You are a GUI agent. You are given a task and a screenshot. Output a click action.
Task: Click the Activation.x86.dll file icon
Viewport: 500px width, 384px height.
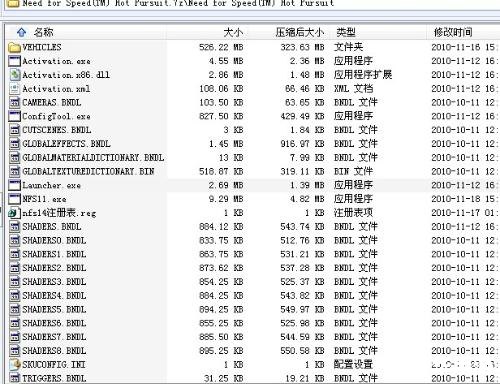(14, 75)
